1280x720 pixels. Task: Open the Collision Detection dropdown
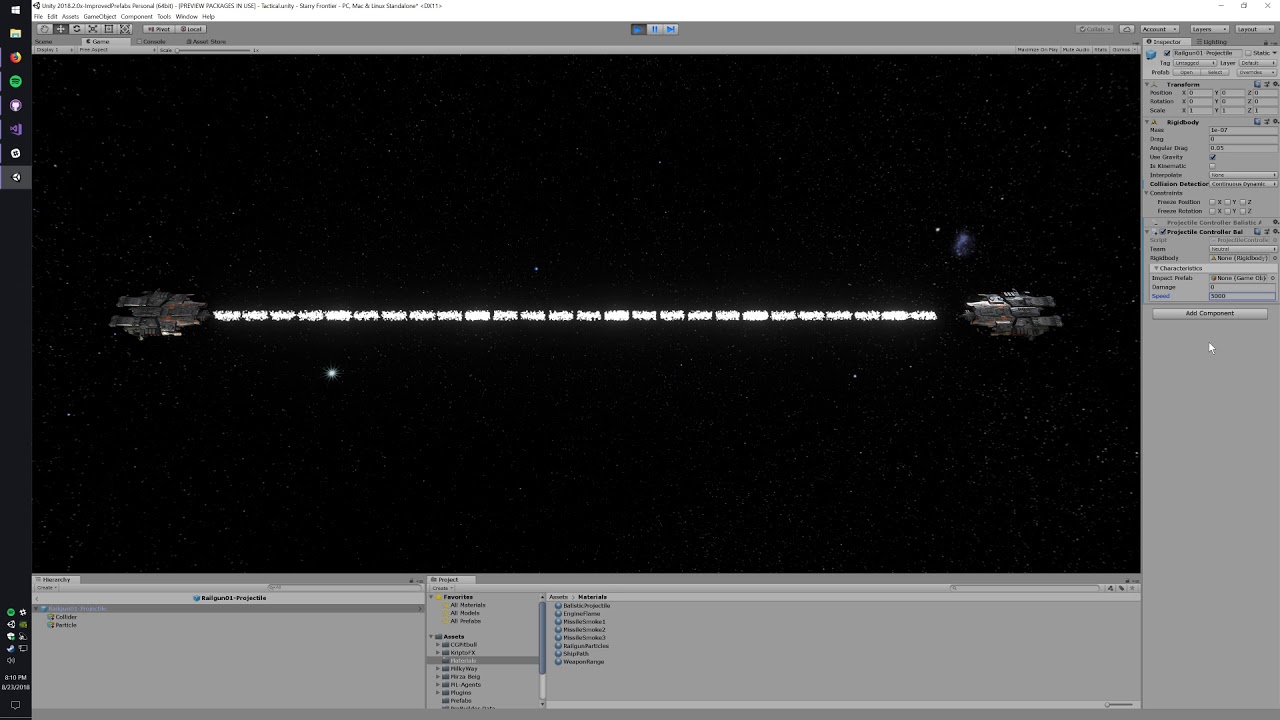coord(1242,184)
